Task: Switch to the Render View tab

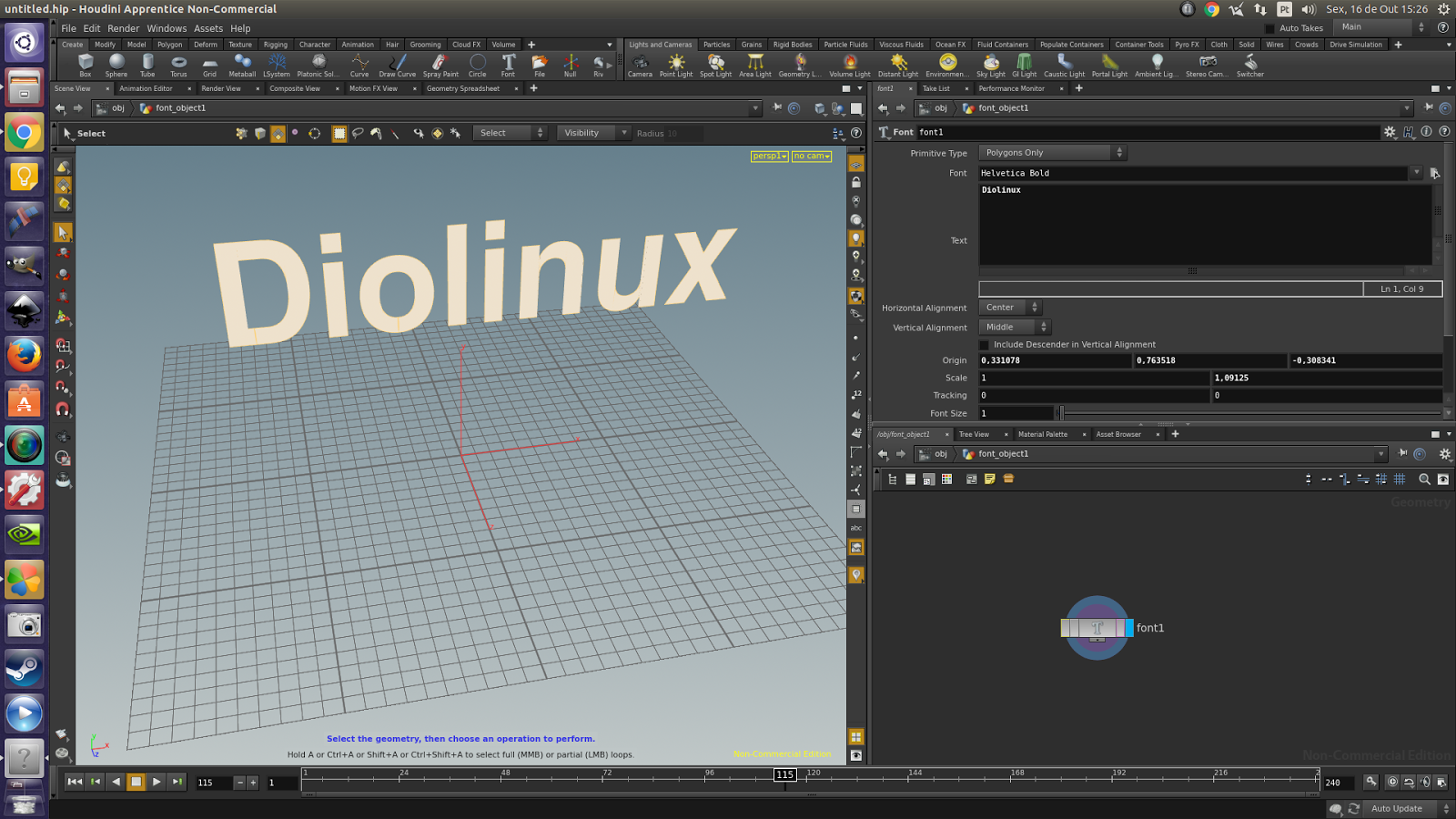Action: (221, 88)
